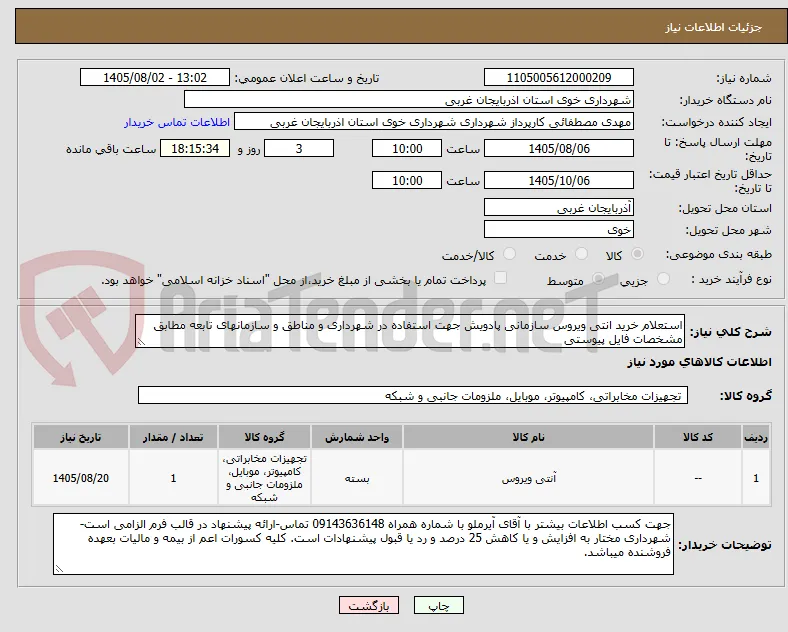788x632 pixels.
Task: Click the response deadline time 10:00 field
Action: point(407,149)
